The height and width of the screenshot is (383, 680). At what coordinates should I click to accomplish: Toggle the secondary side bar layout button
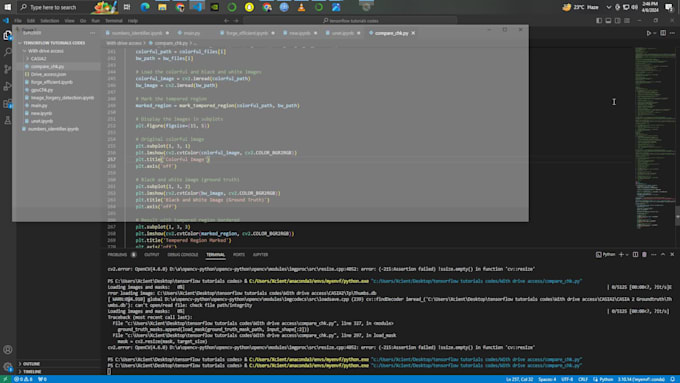(618, 20)
